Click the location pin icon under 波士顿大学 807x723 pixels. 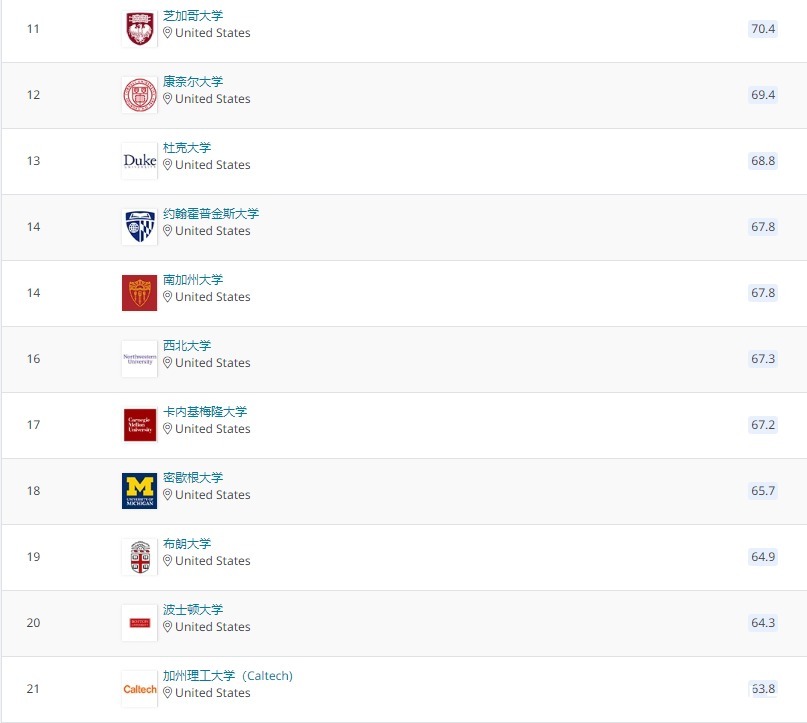(x=168, y=627)
